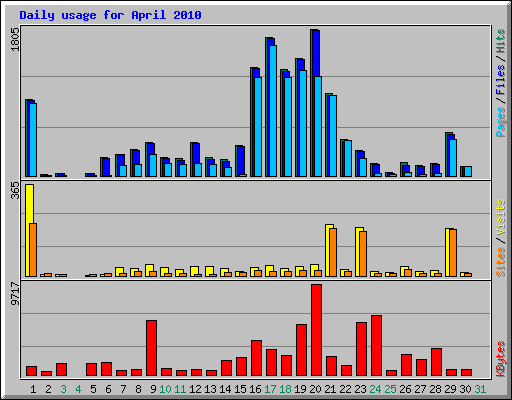Click the day 1 cyan pages bar
Image resolution: width=512 pixels, height=400 pixels.
tap(33, 140)
